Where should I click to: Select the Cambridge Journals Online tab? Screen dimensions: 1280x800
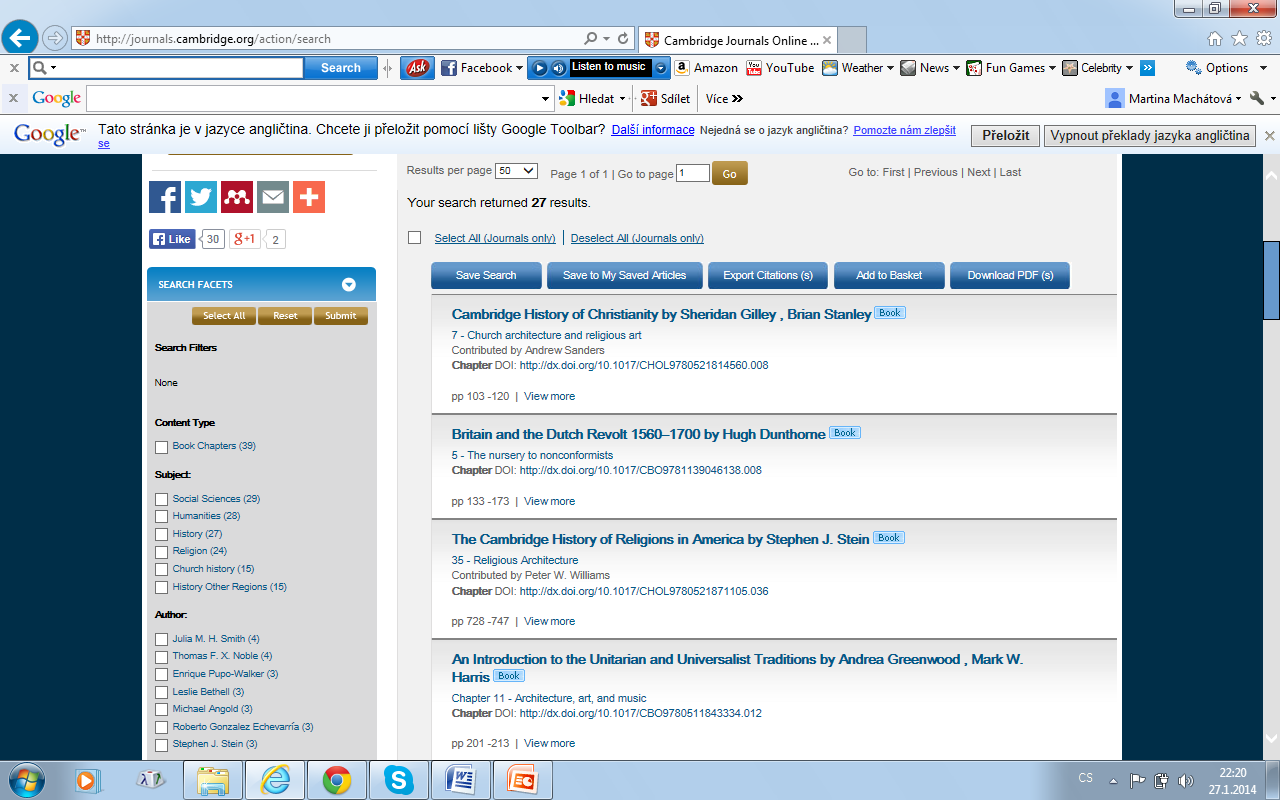(736, 40)
